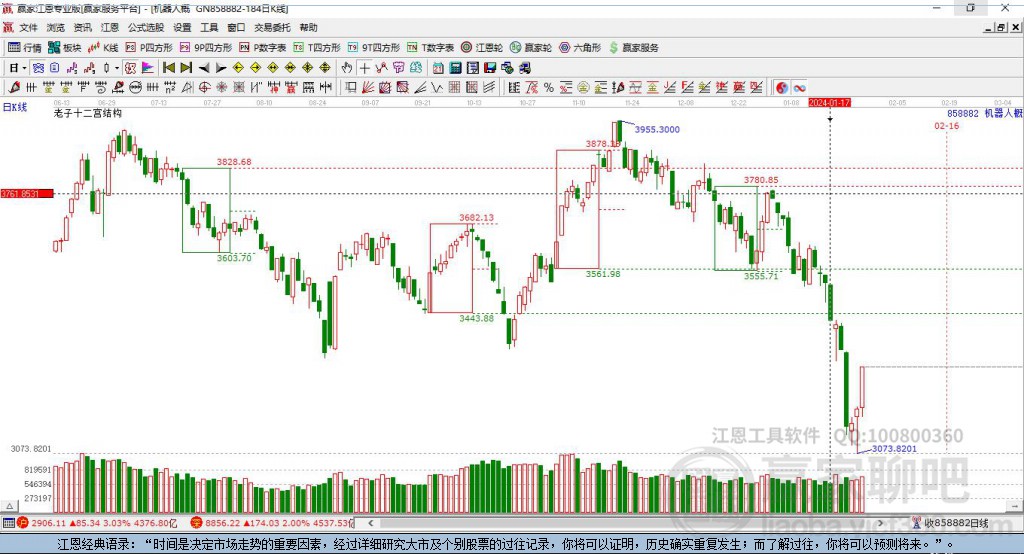Jump to the last bar arrow icon
1024x554 pixels.
coord(186,68)
